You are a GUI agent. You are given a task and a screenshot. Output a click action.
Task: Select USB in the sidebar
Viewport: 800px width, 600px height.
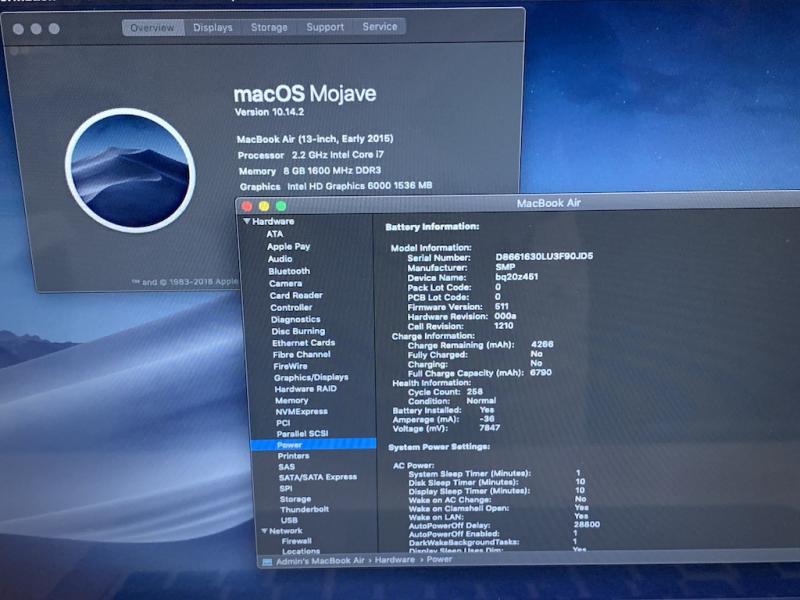click(x=289, y=520)
